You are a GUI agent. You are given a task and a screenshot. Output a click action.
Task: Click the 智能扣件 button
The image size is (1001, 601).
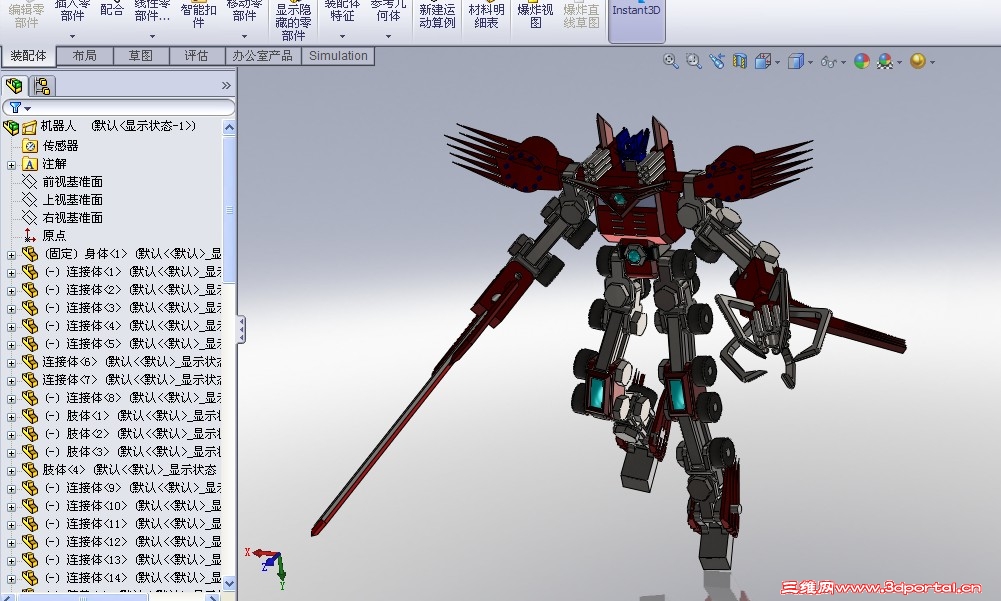199,15
